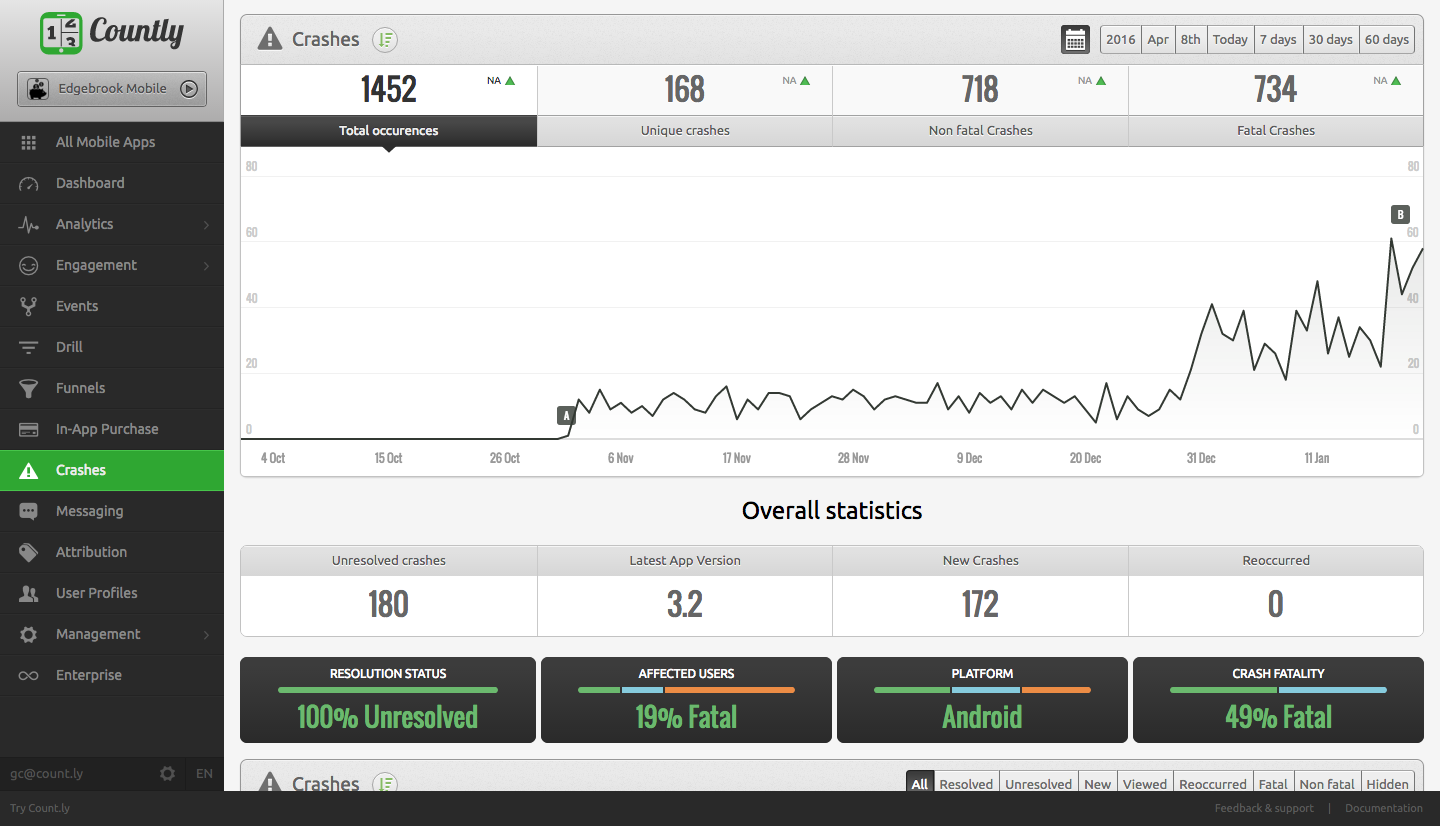Click the Enterprise infinity icon
This screenshot has height=826, width=1440.
[29, 676]
